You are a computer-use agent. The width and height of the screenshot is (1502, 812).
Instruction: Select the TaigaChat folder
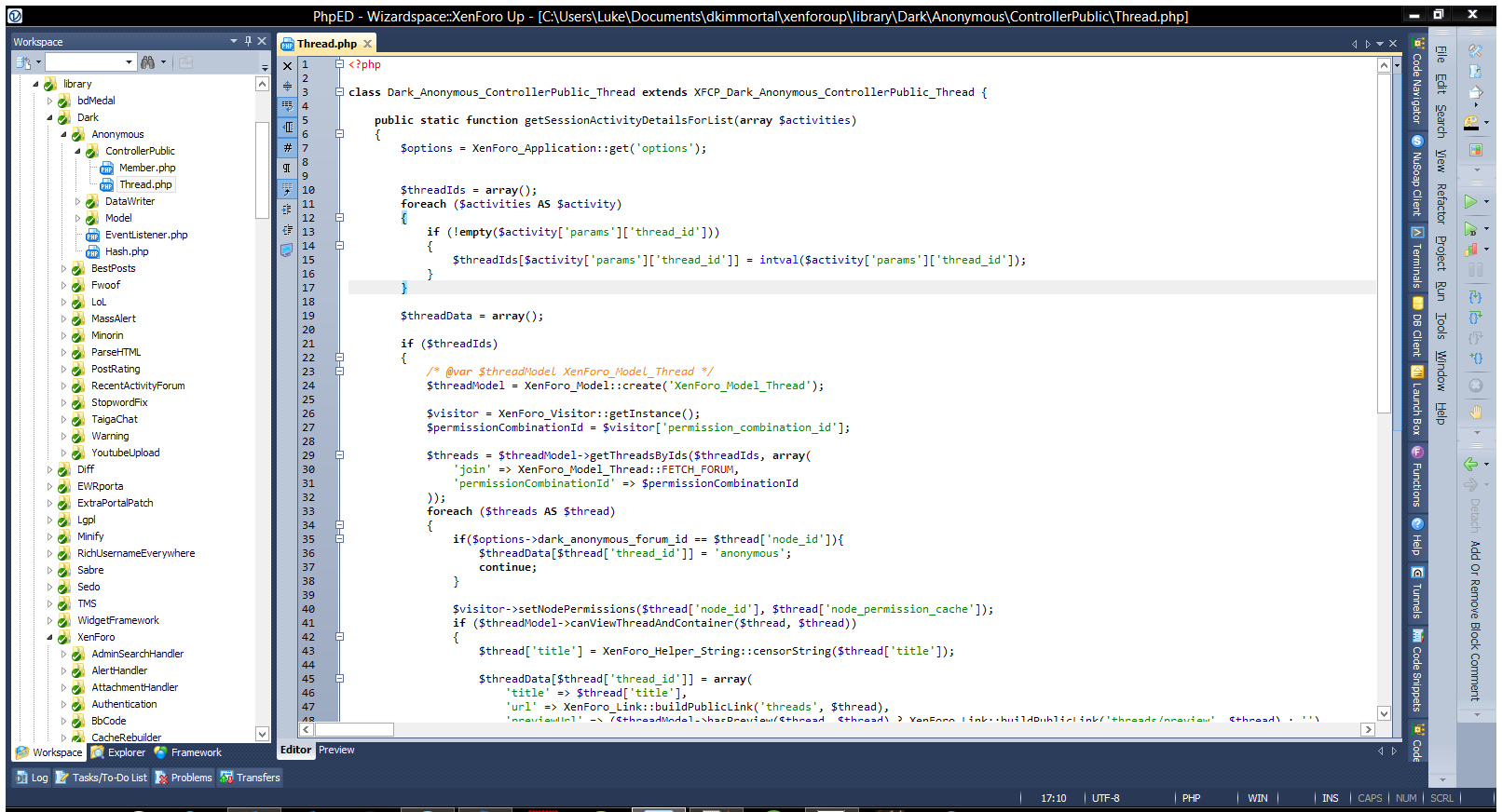tap(115, 419)
